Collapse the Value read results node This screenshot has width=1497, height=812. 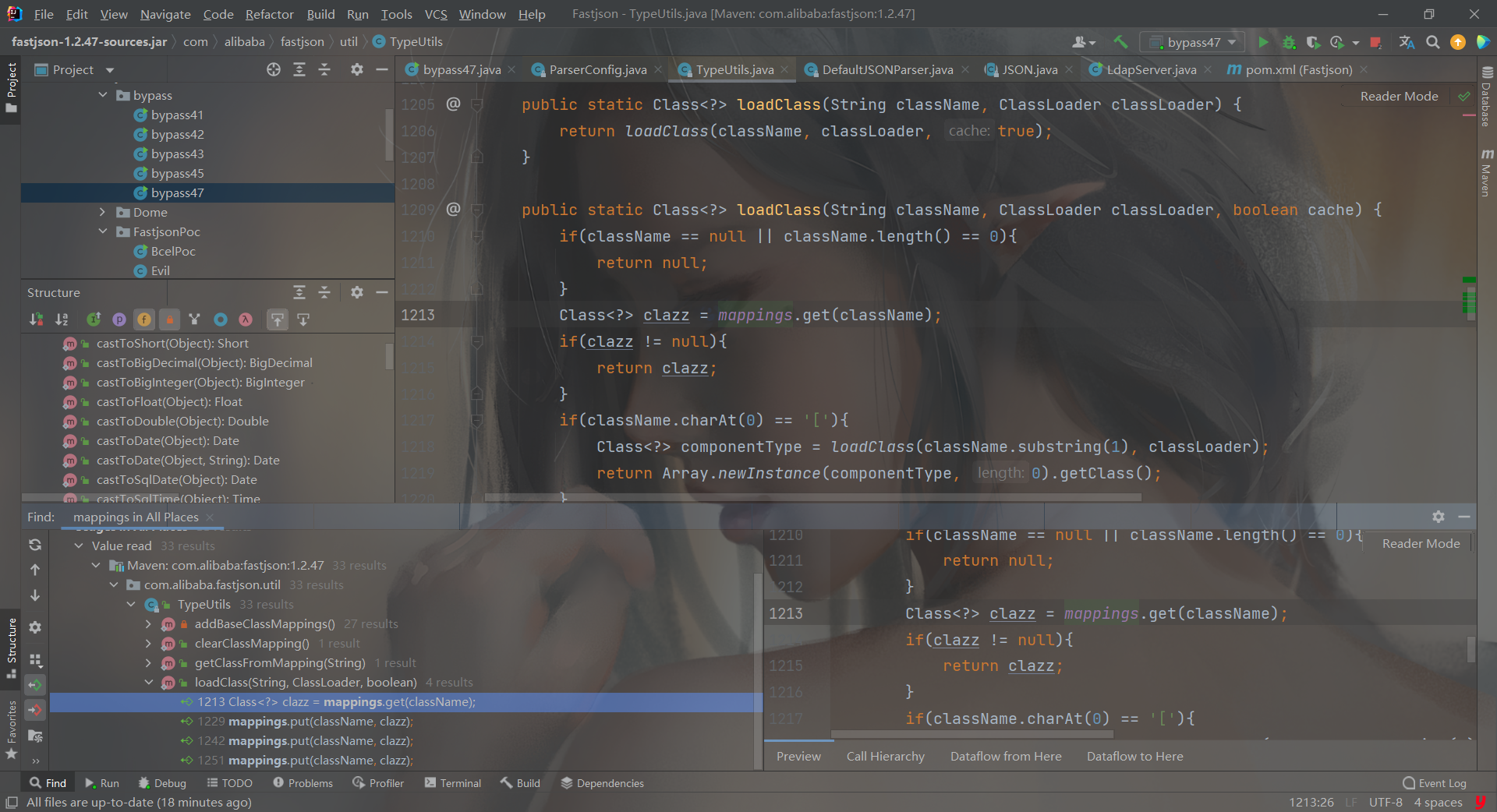(x=79, y=545)
